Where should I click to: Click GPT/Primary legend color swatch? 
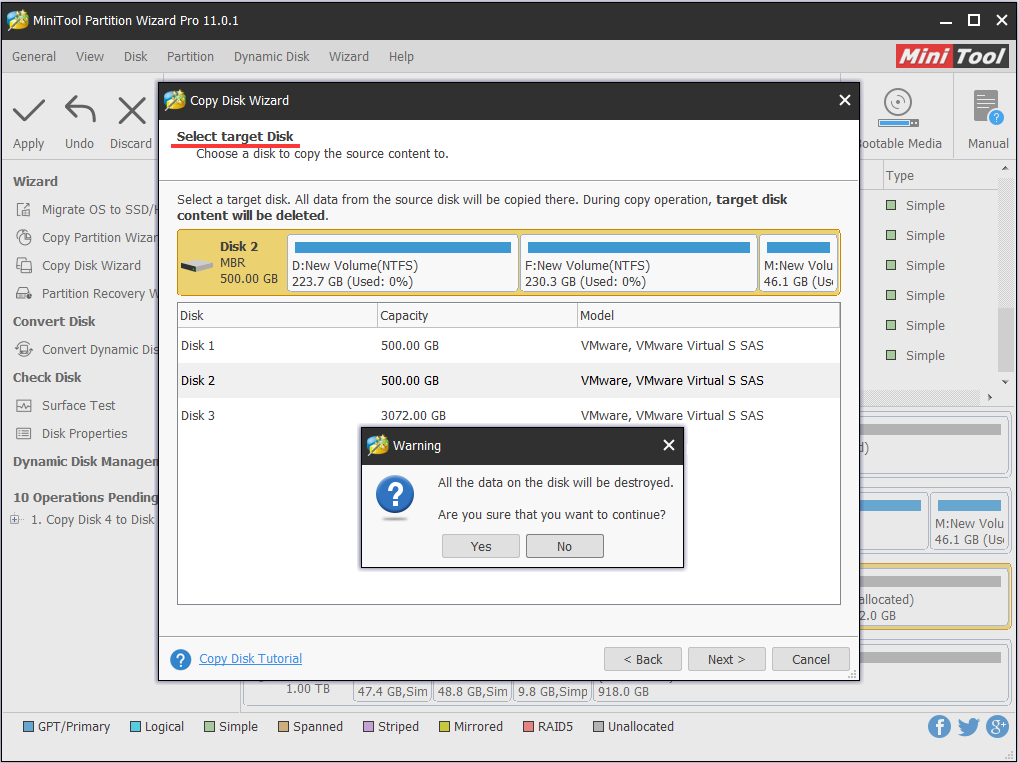coord(29,727)
